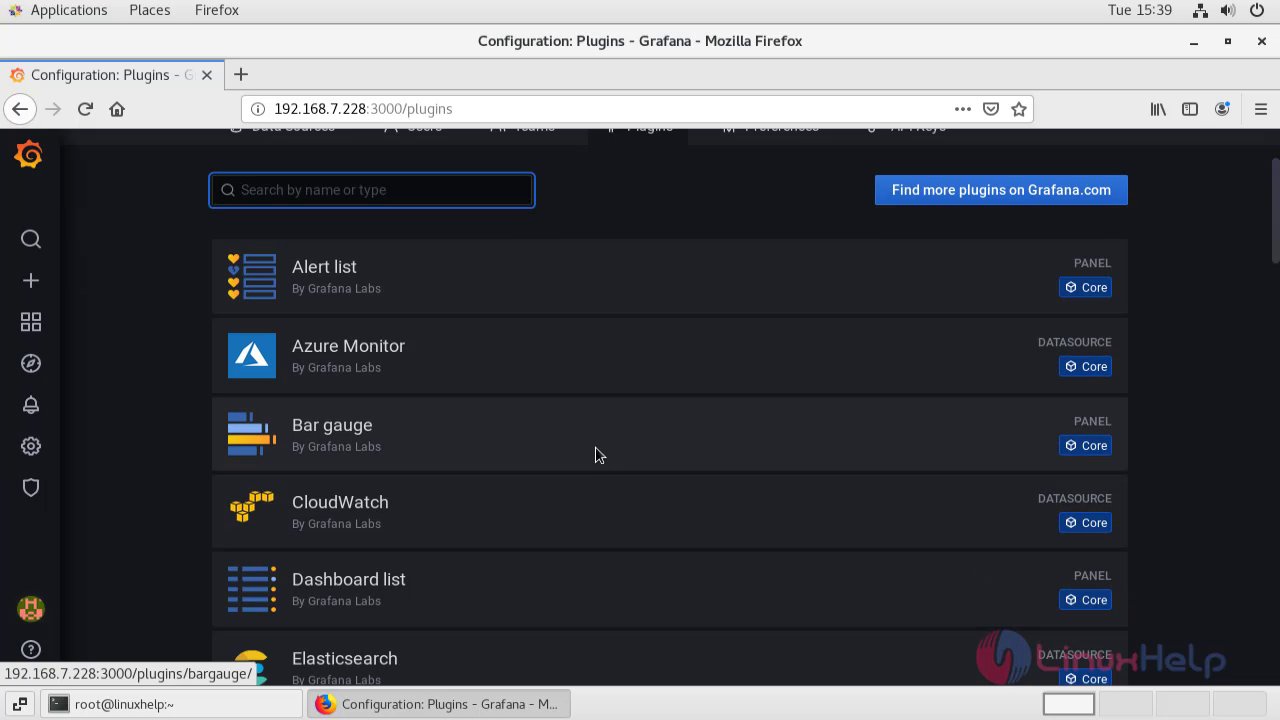Open page actions three-dot menu
The width and height of the screenshot is (1280, 720).
pyautogui.click(x=962, y=109)
